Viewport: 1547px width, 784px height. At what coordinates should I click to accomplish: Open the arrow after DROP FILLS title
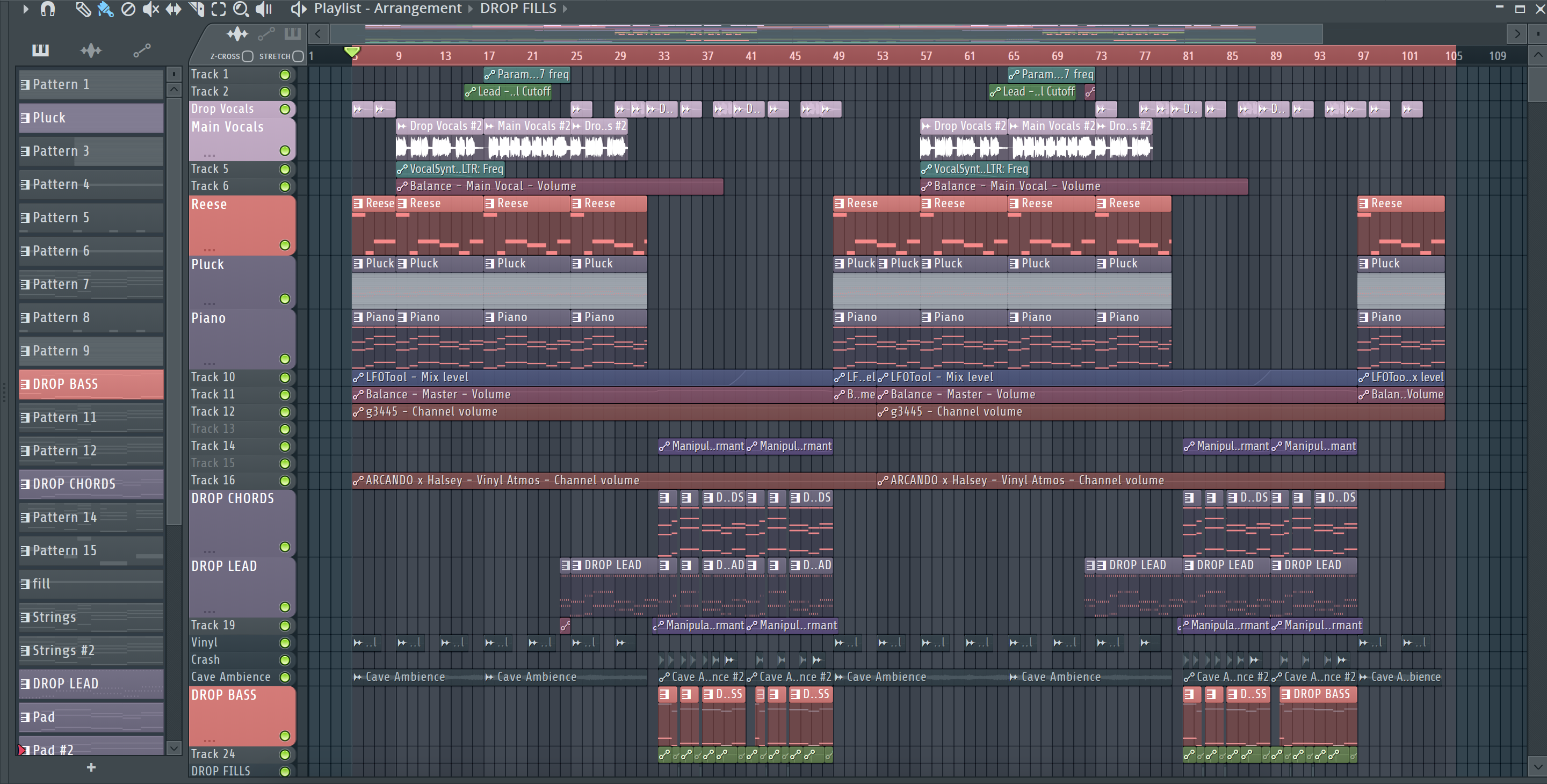pos(565,9)
